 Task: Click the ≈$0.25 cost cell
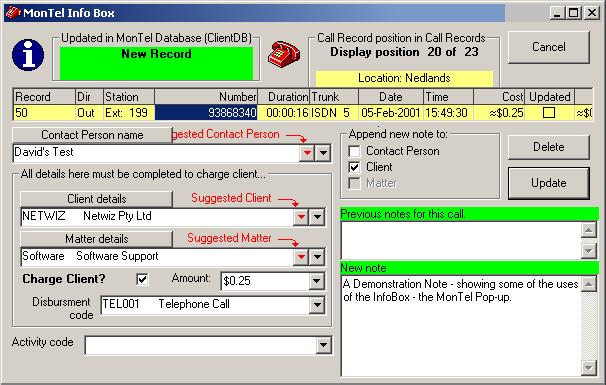(499, 113)
